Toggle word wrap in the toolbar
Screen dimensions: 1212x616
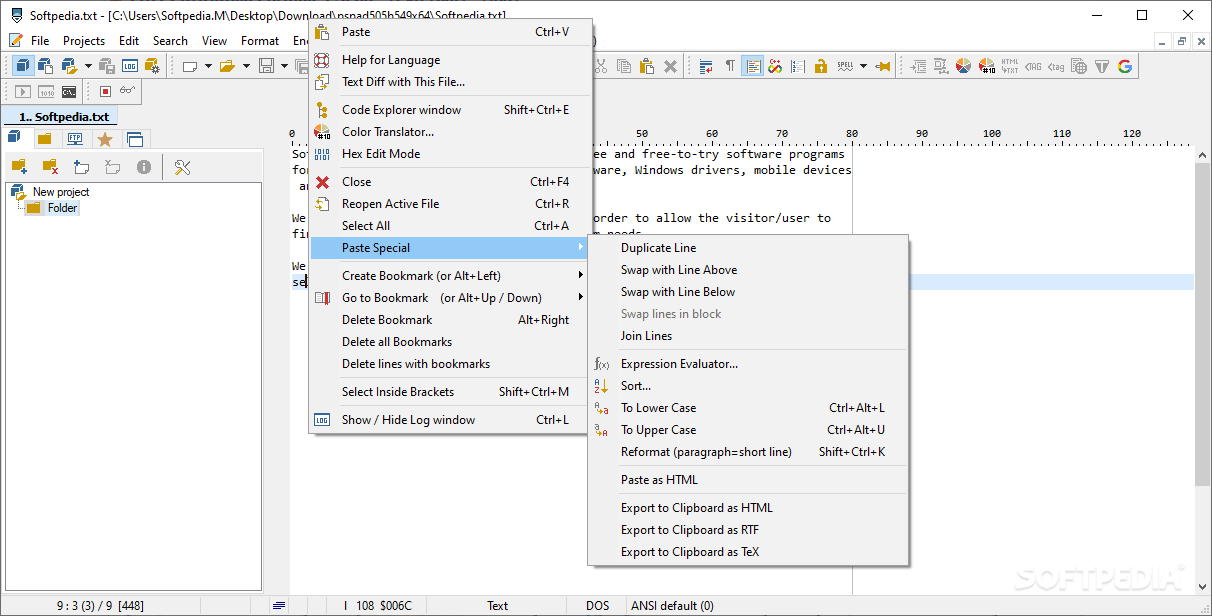[x=706, y=66]
